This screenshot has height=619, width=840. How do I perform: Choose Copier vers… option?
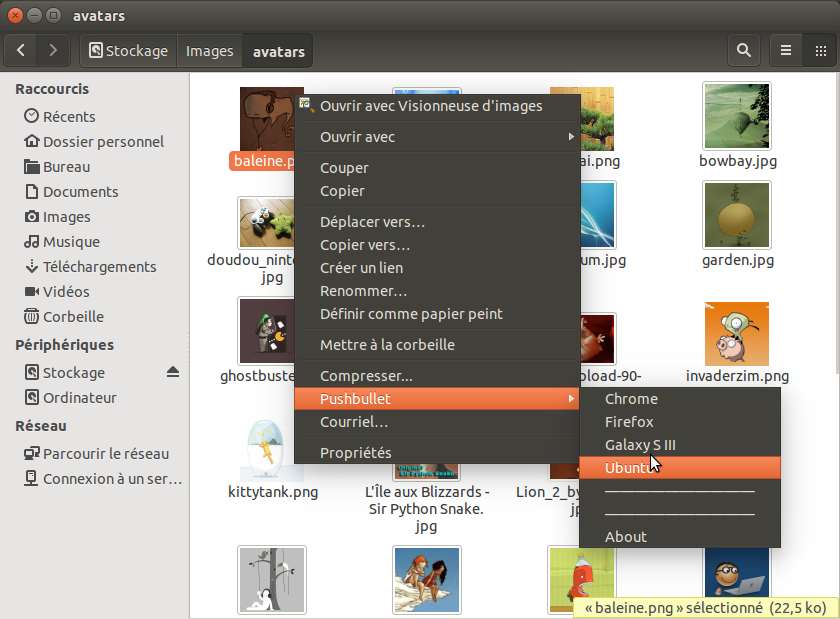tap(437, 245)
